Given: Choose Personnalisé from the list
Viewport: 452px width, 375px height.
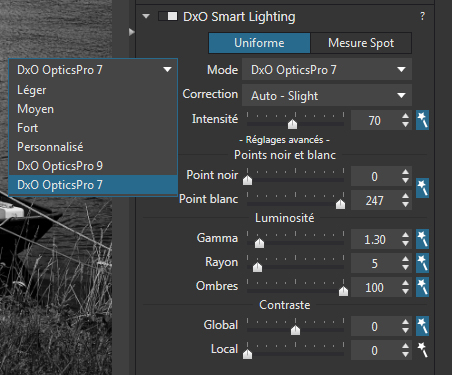Looking at the screenshot, I should pyautogui.click(x=93, y=147).
